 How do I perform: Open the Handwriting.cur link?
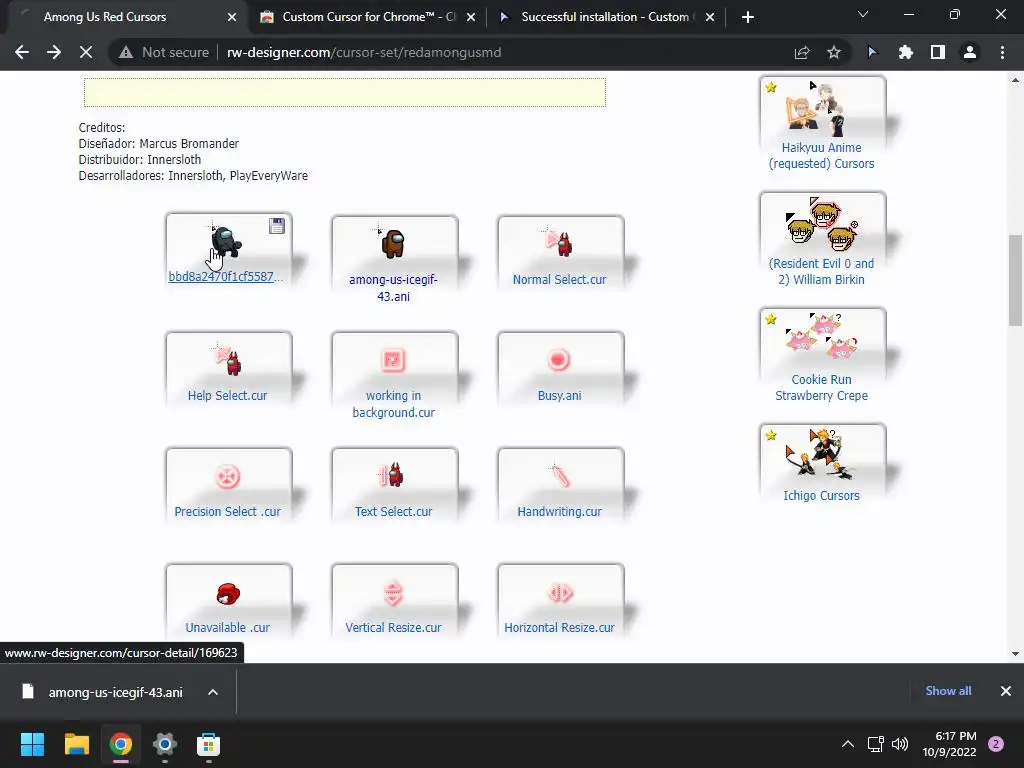pyautogui.click(x=559, y=512)
